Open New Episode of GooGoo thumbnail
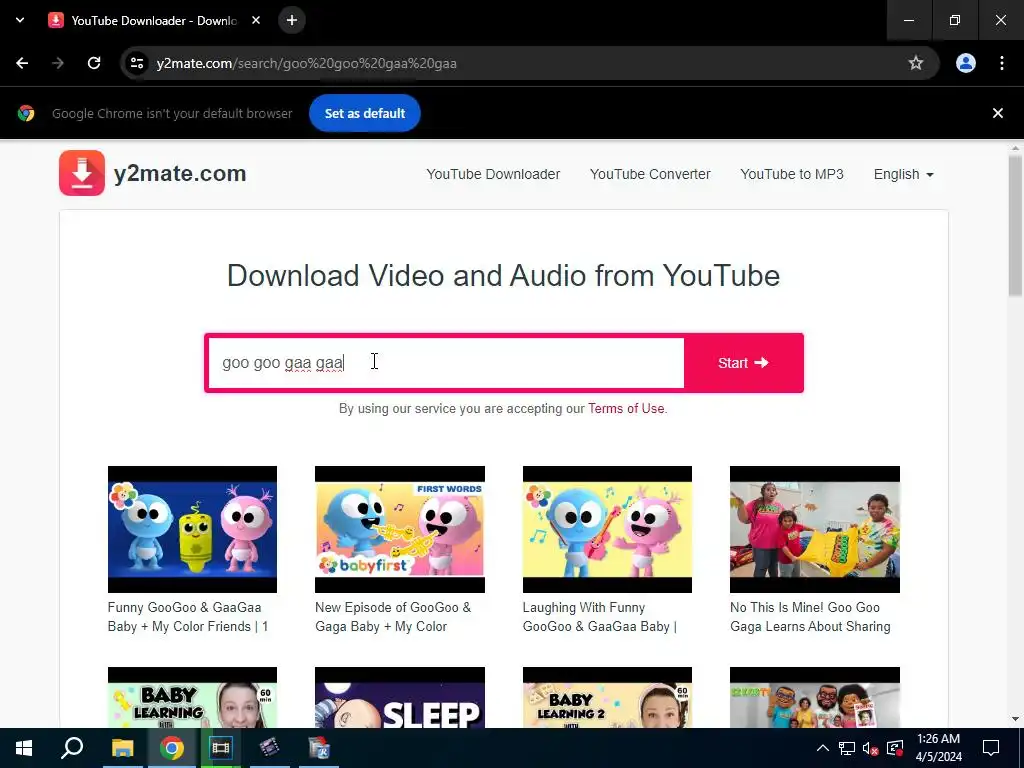1024x768 pixels. tap(400, 529)
